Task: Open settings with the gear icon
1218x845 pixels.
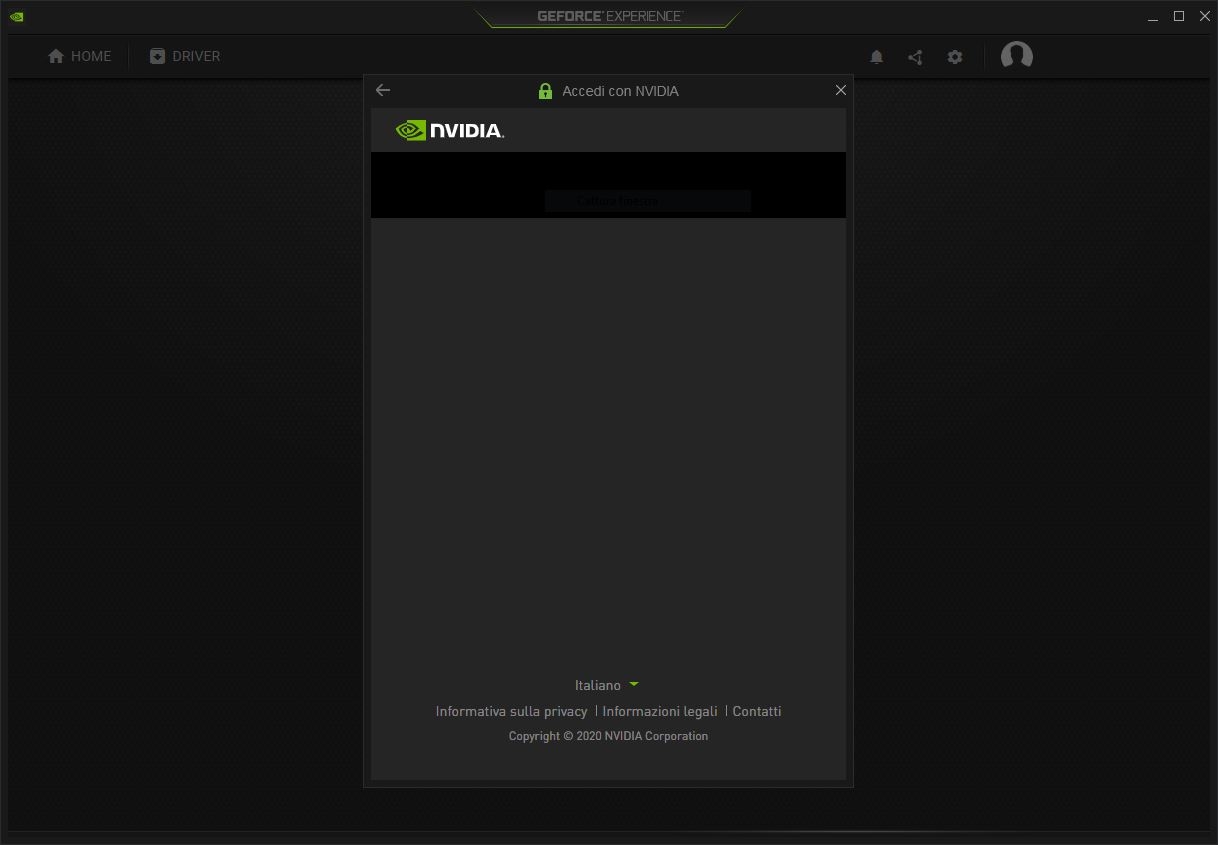Action: [955, 57]
